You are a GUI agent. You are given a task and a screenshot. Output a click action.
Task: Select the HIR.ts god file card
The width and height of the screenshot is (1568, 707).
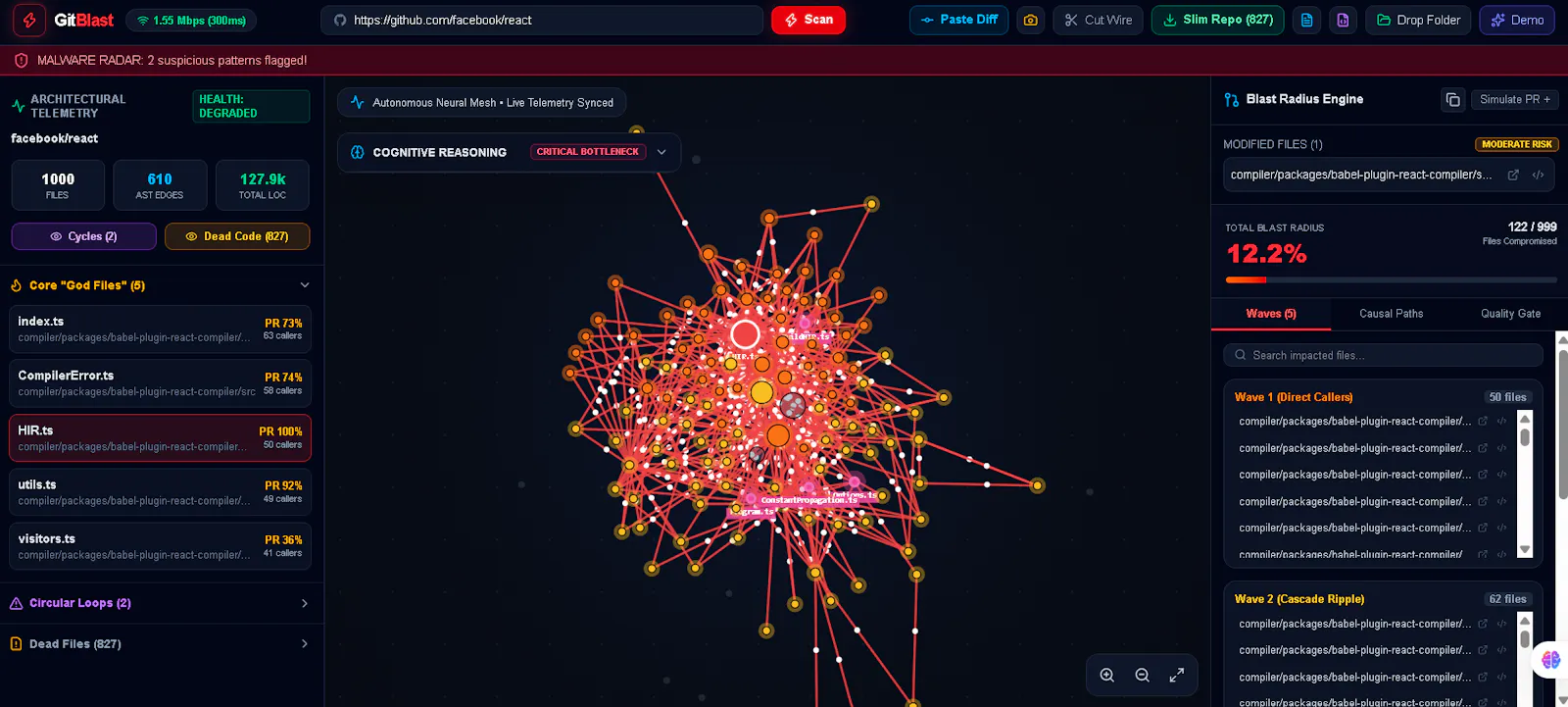click(x=161, y=437)
